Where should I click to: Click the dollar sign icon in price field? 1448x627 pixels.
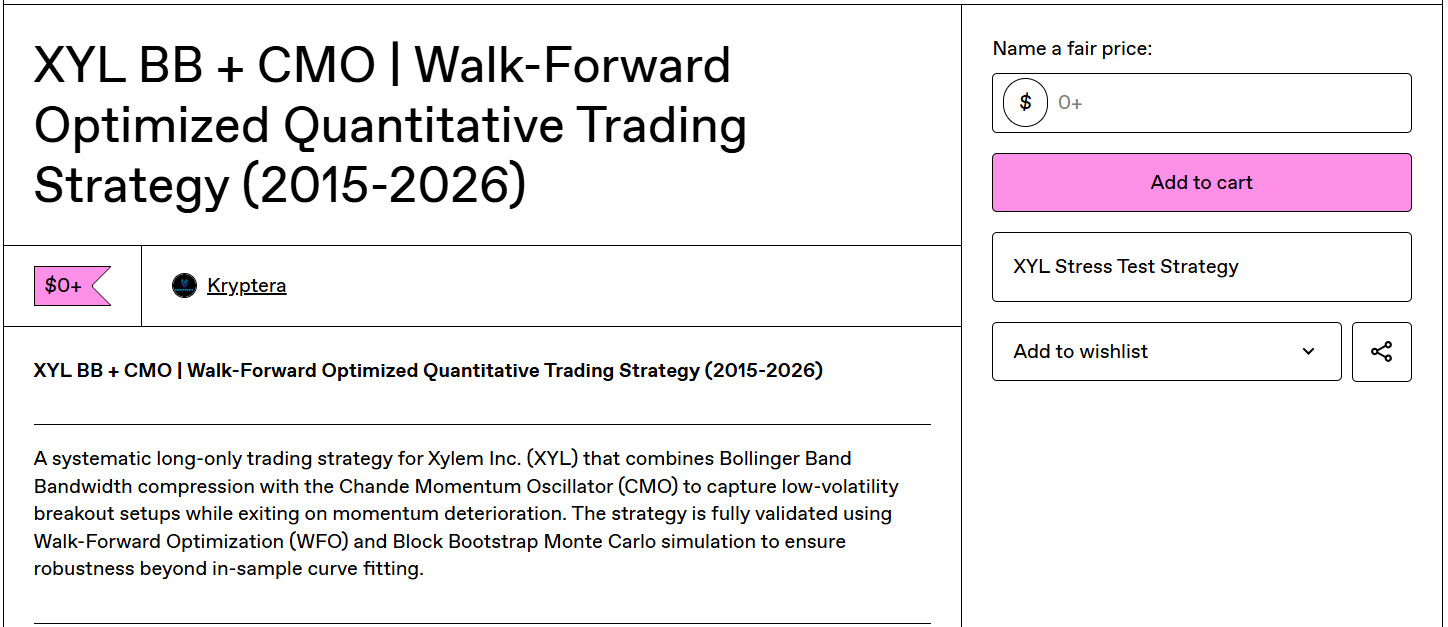coord(1025,103)
